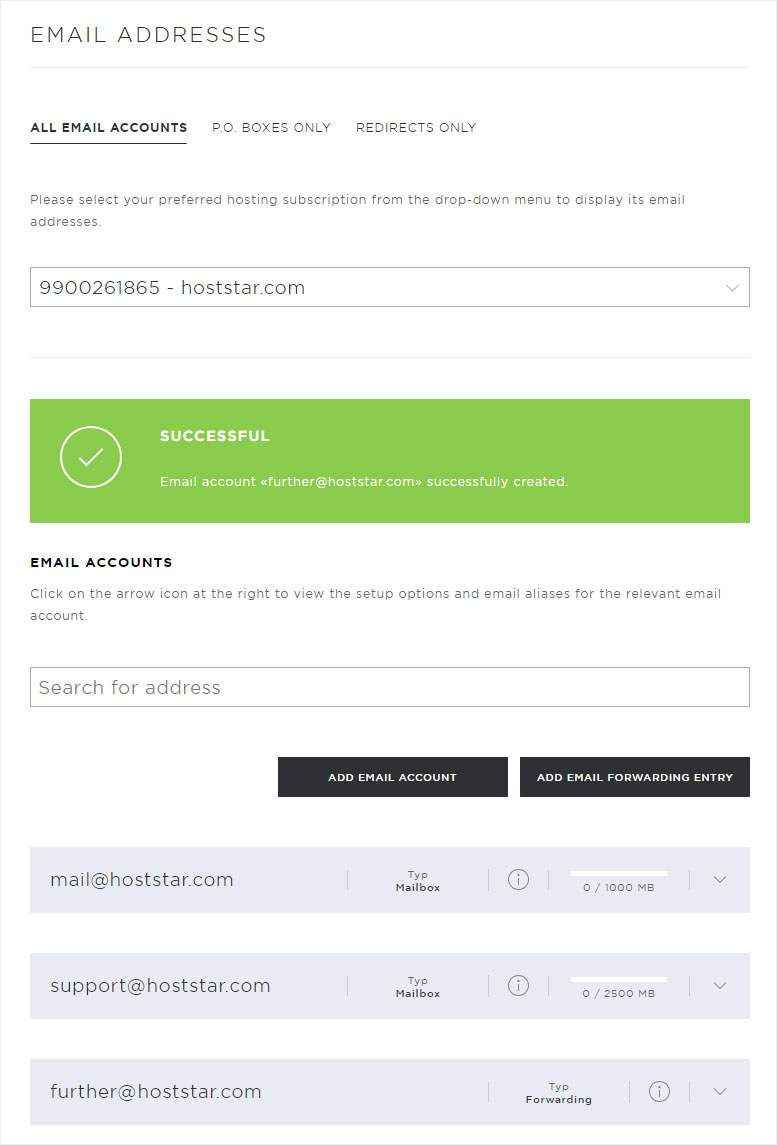Open hosting subscription drop-down menu

click(x=389, y=287)
